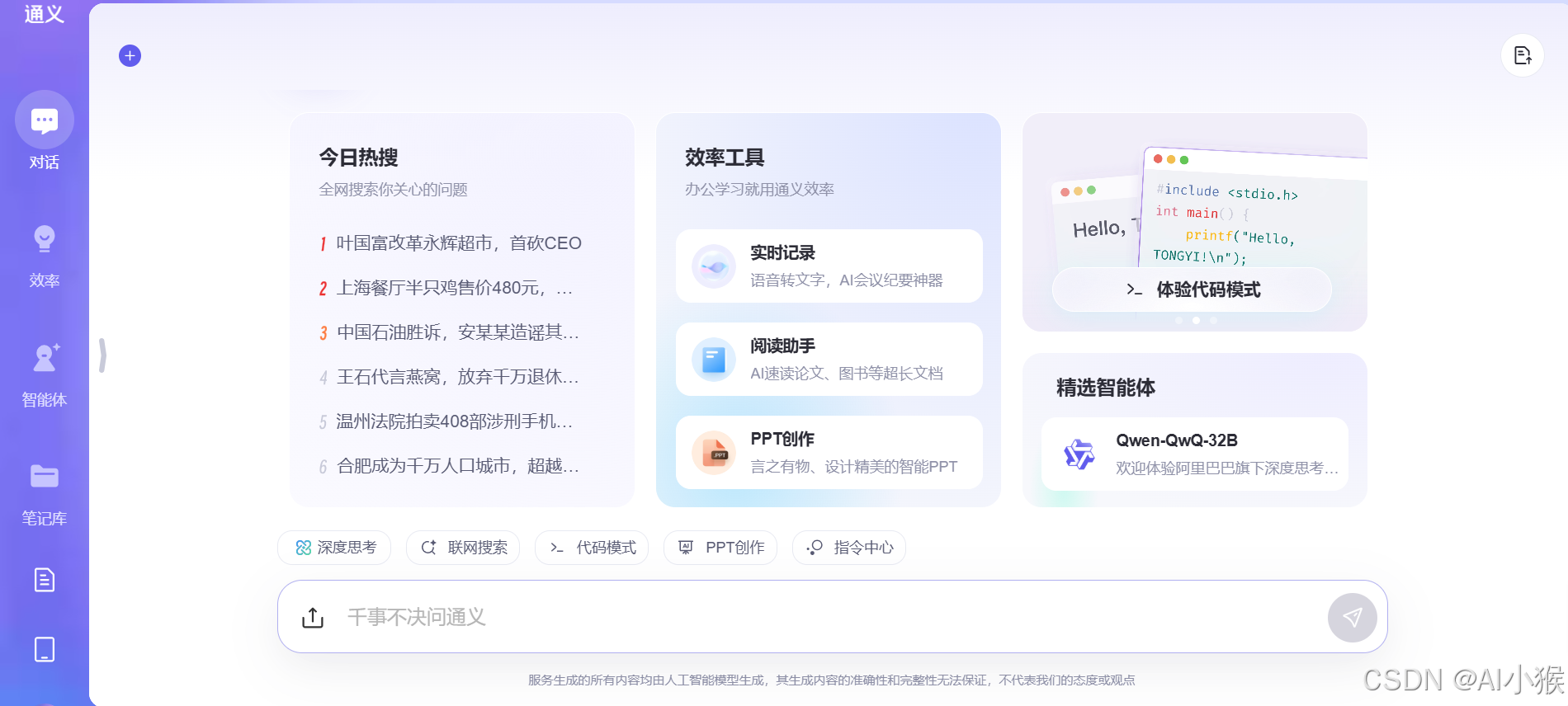Click the 实时记录 wave icon
Screen dimensions: 1568x706
pos(714,266)
